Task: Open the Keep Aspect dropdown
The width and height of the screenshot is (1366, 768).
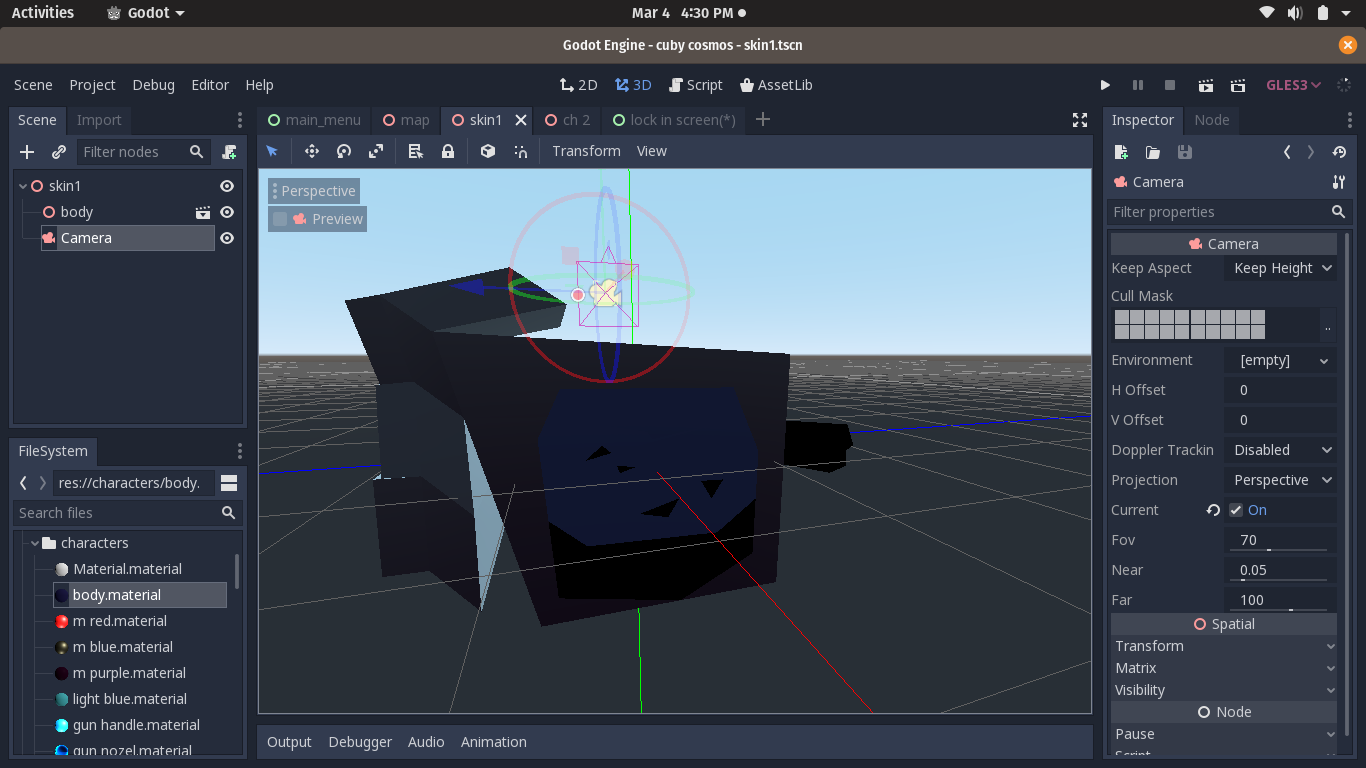Action: point(1281,268)
